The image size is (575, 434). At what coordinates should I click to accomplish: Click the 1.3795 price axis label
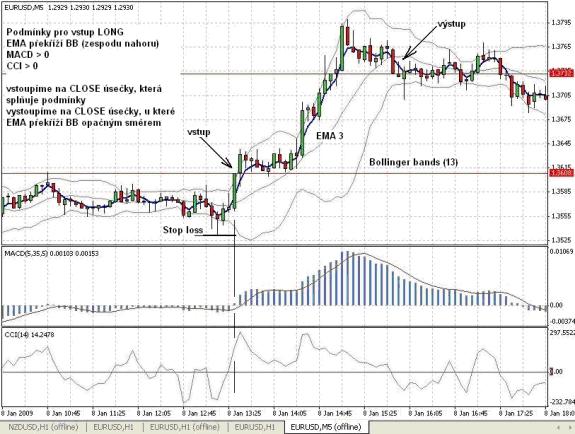561,23
